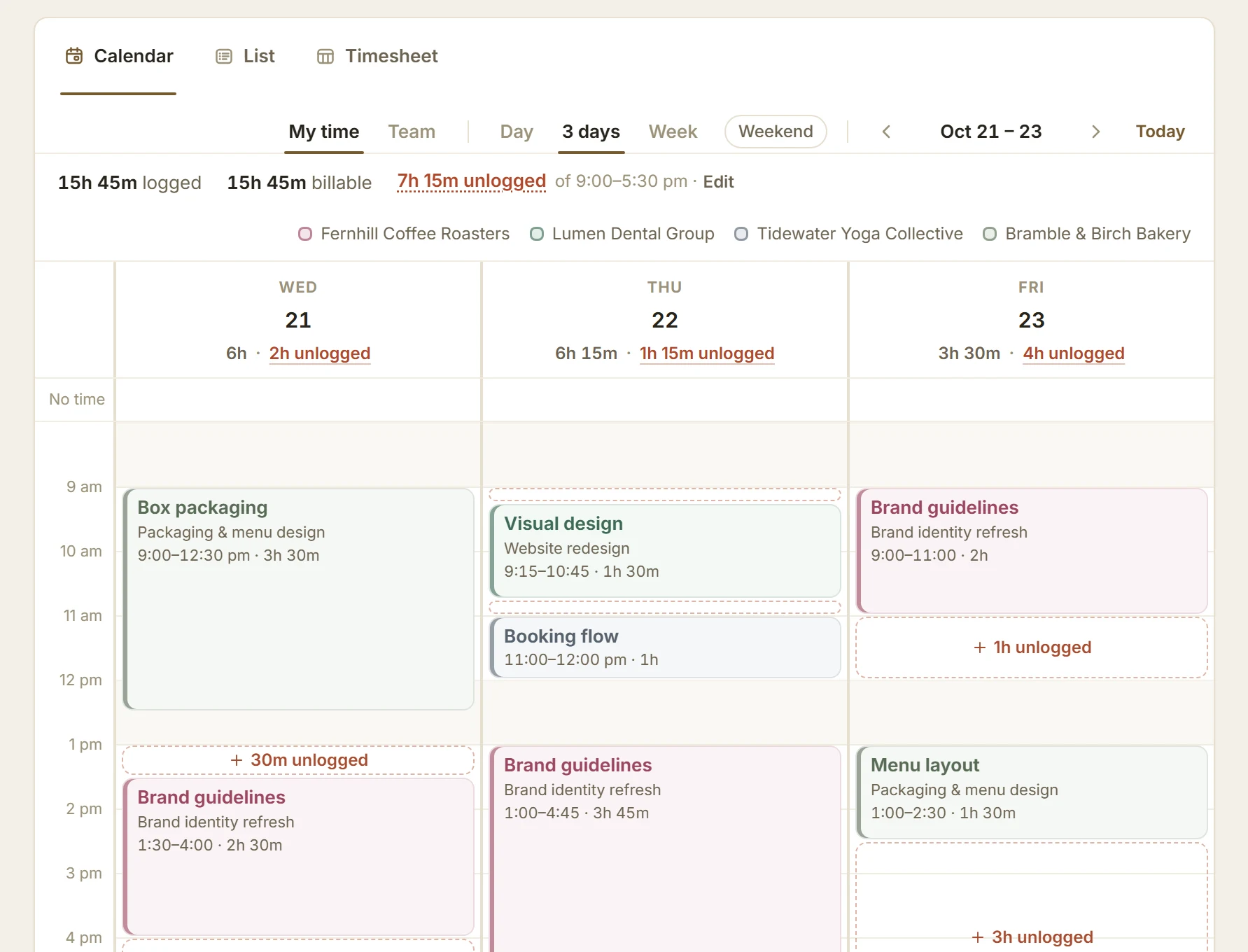Click the Timesheet grid icon

pyautogui.click(x=325, y=57)
